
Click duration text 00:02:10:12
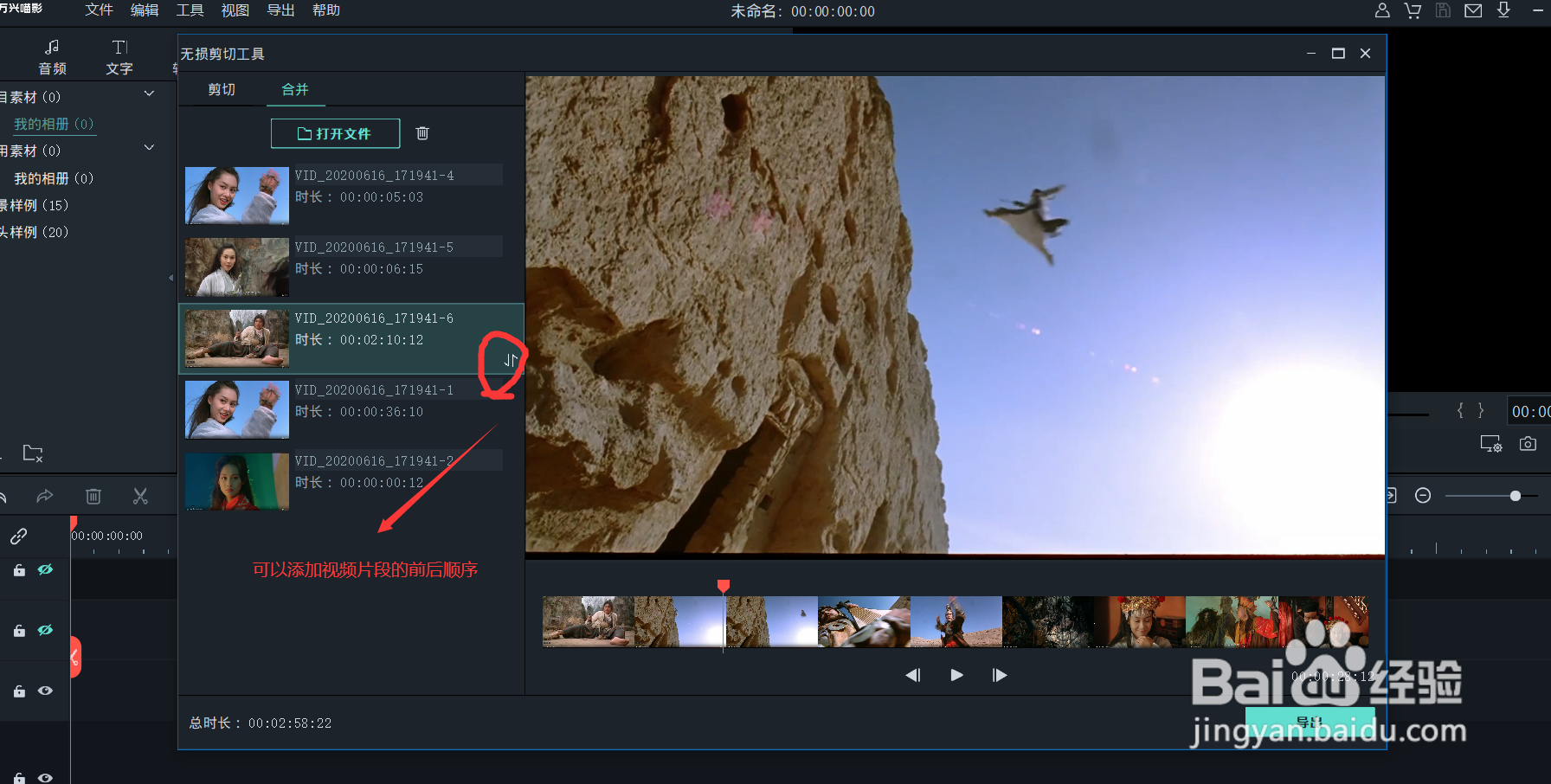[x=382, y=340]
